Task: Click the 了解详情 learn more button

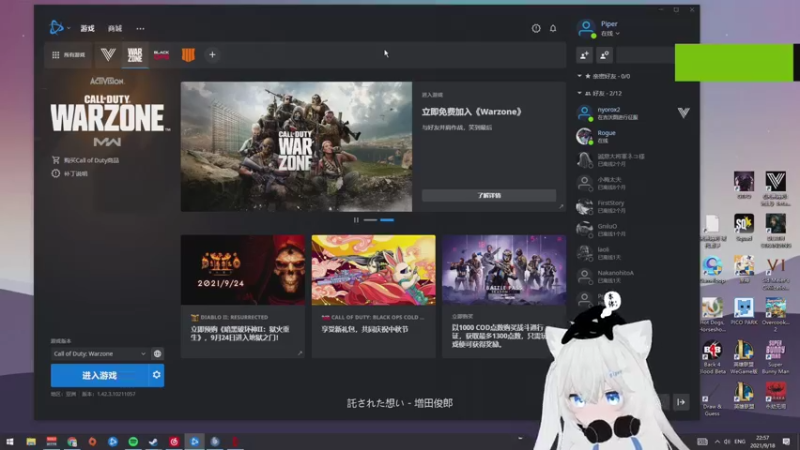Action: point(489,195)
